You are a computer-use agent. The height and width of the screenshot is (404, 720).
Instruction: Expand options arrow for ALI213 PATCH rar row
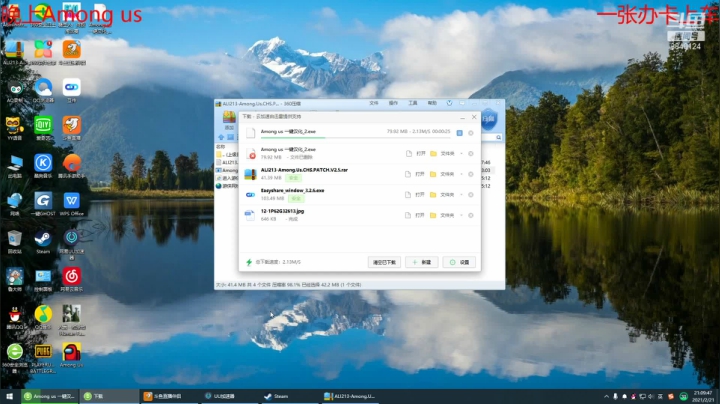pos(461,174)
